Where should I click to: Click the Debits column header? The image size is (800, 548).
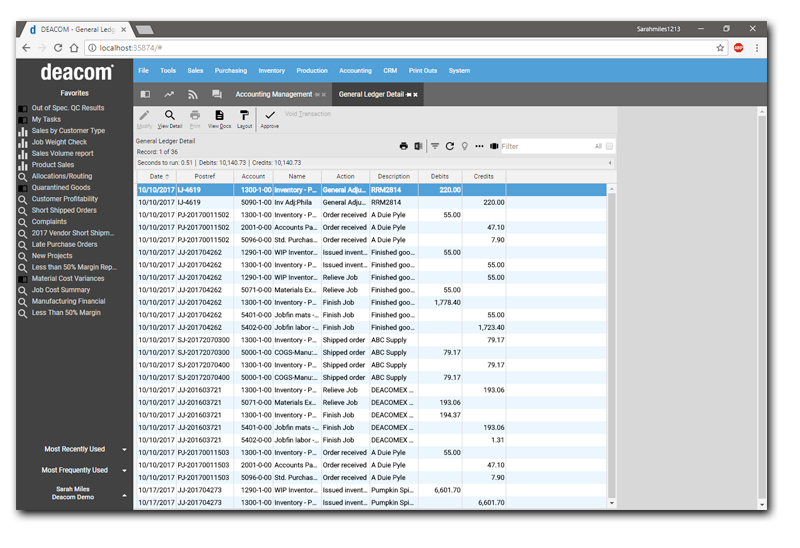440,177
